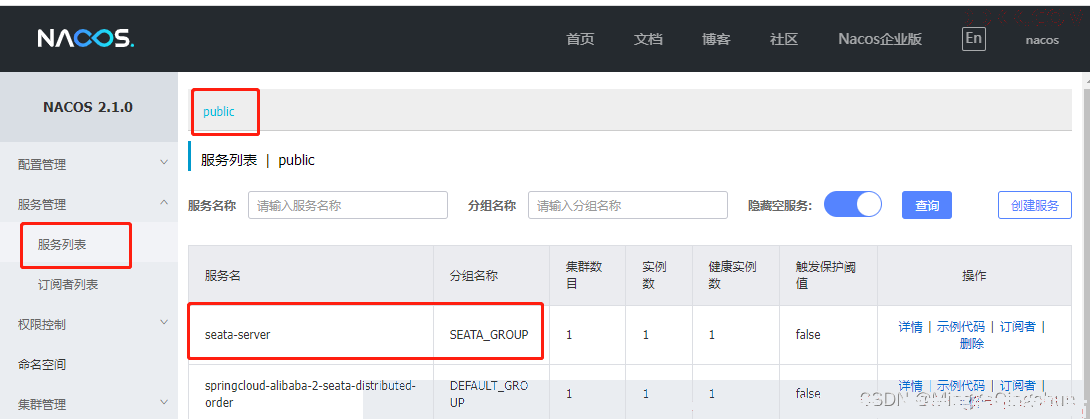Switch language with the En button
The height and width of the screenshot is (419, 1090).
[974, 38]
